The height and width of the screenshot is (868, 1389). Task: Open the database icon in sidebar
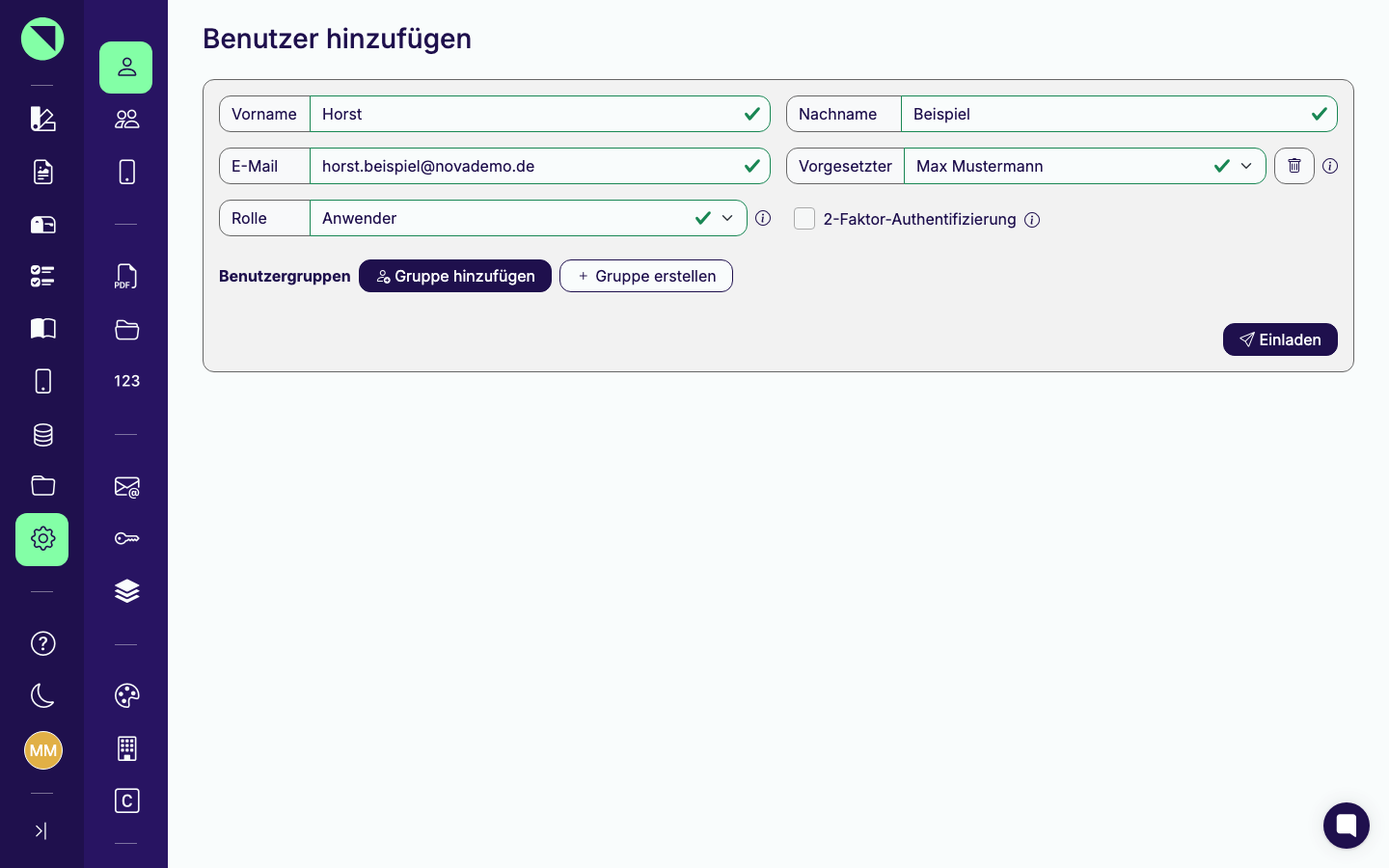point(42,434)
